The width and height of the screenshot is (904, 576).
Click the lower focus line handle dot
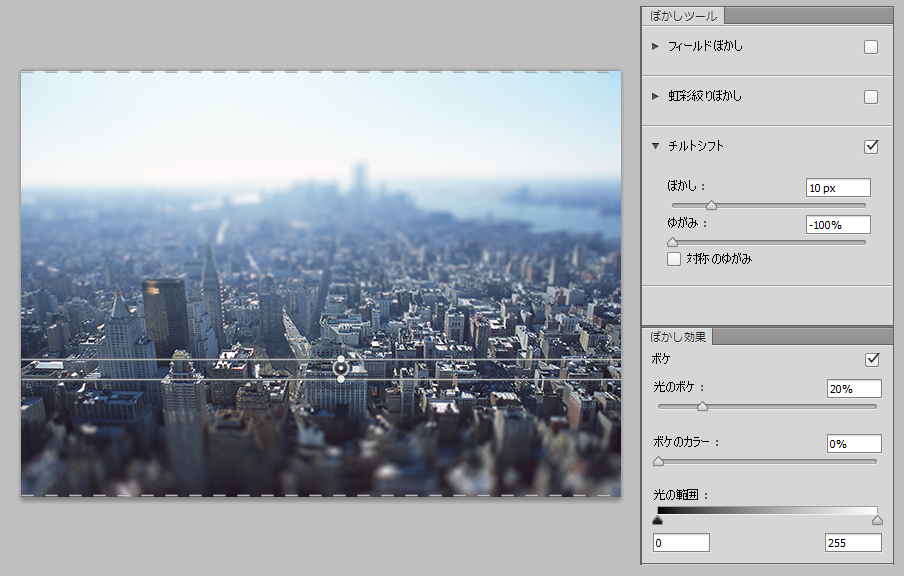341,379
